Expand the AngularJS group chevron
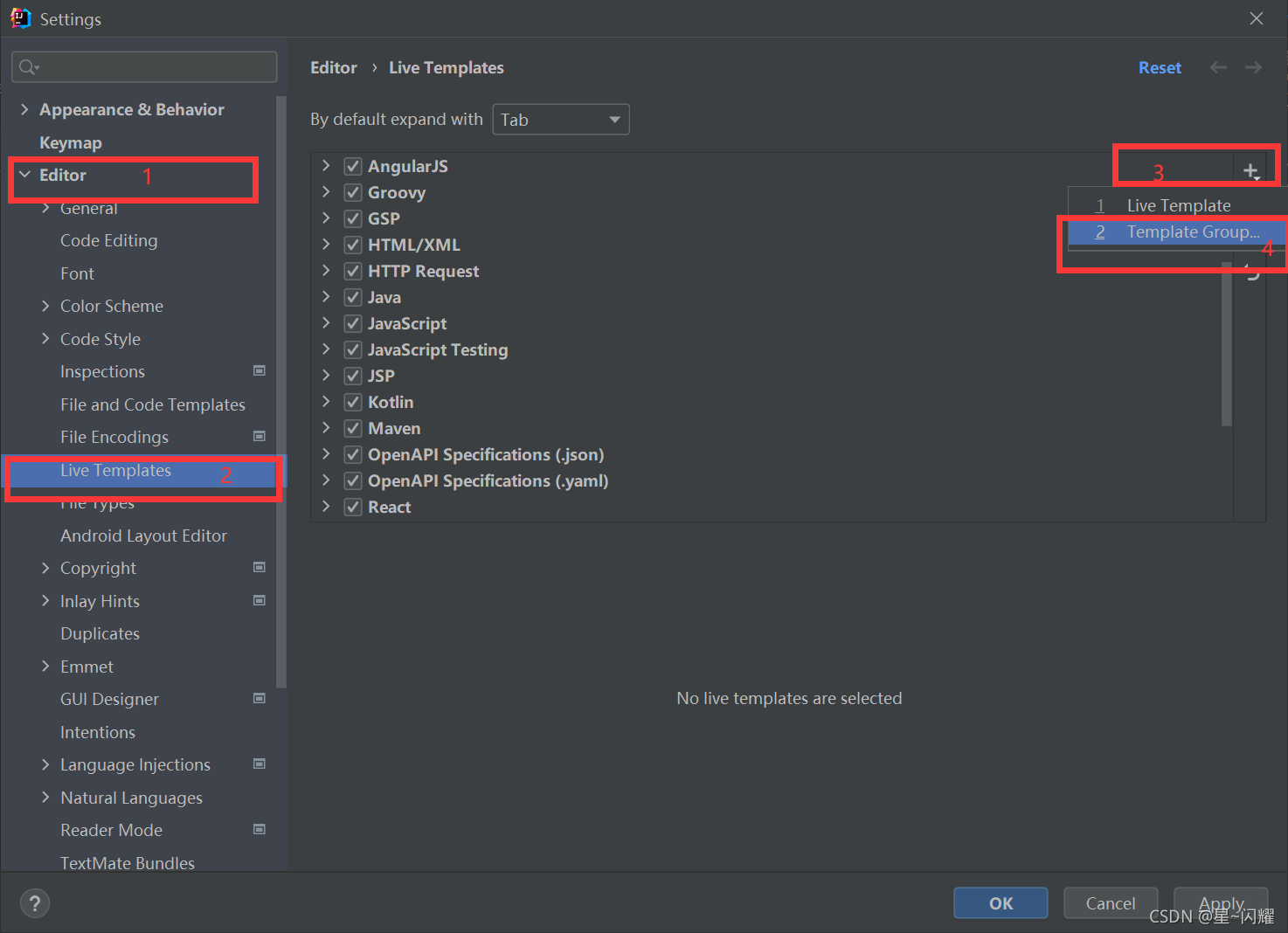 pos(326,166)
